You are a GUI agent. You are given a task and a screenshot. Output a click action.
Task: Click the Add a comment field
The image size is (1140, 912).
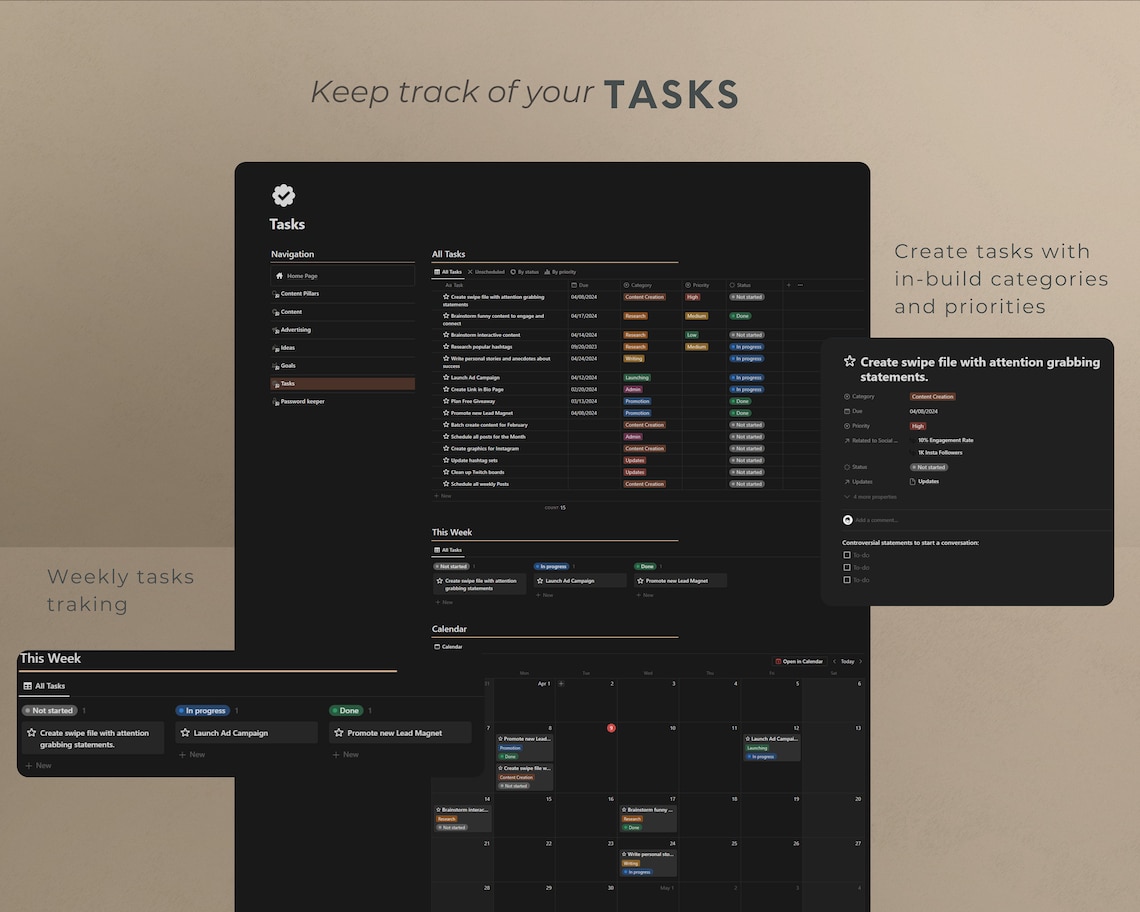pos(877,520)
